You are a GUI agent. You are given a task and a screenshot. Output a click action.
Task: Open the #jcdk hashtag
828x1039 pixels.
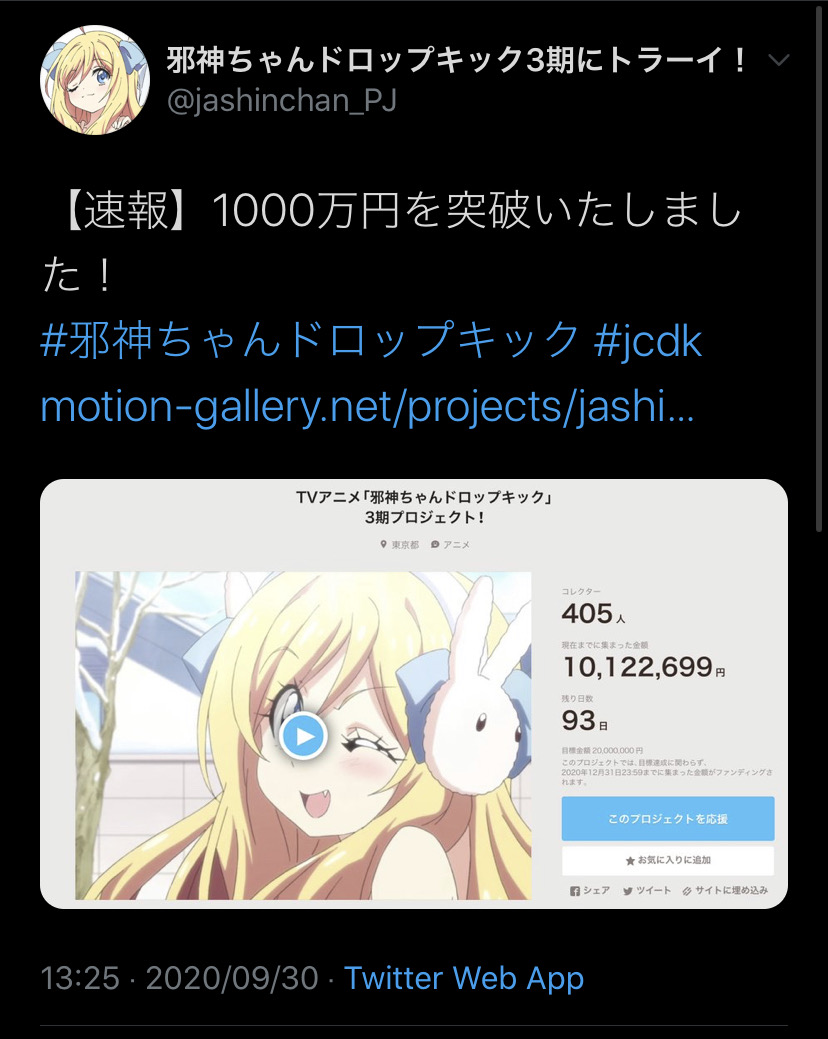pos(648,341)
